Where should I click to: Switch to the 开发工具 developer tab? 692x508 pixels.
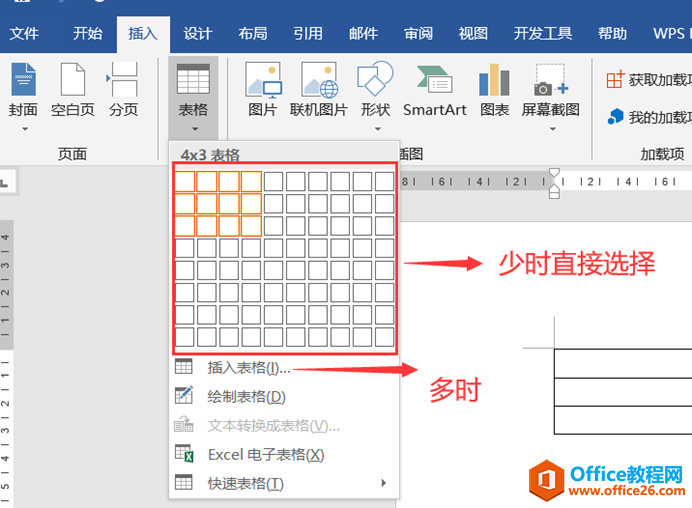click(543, 34)
